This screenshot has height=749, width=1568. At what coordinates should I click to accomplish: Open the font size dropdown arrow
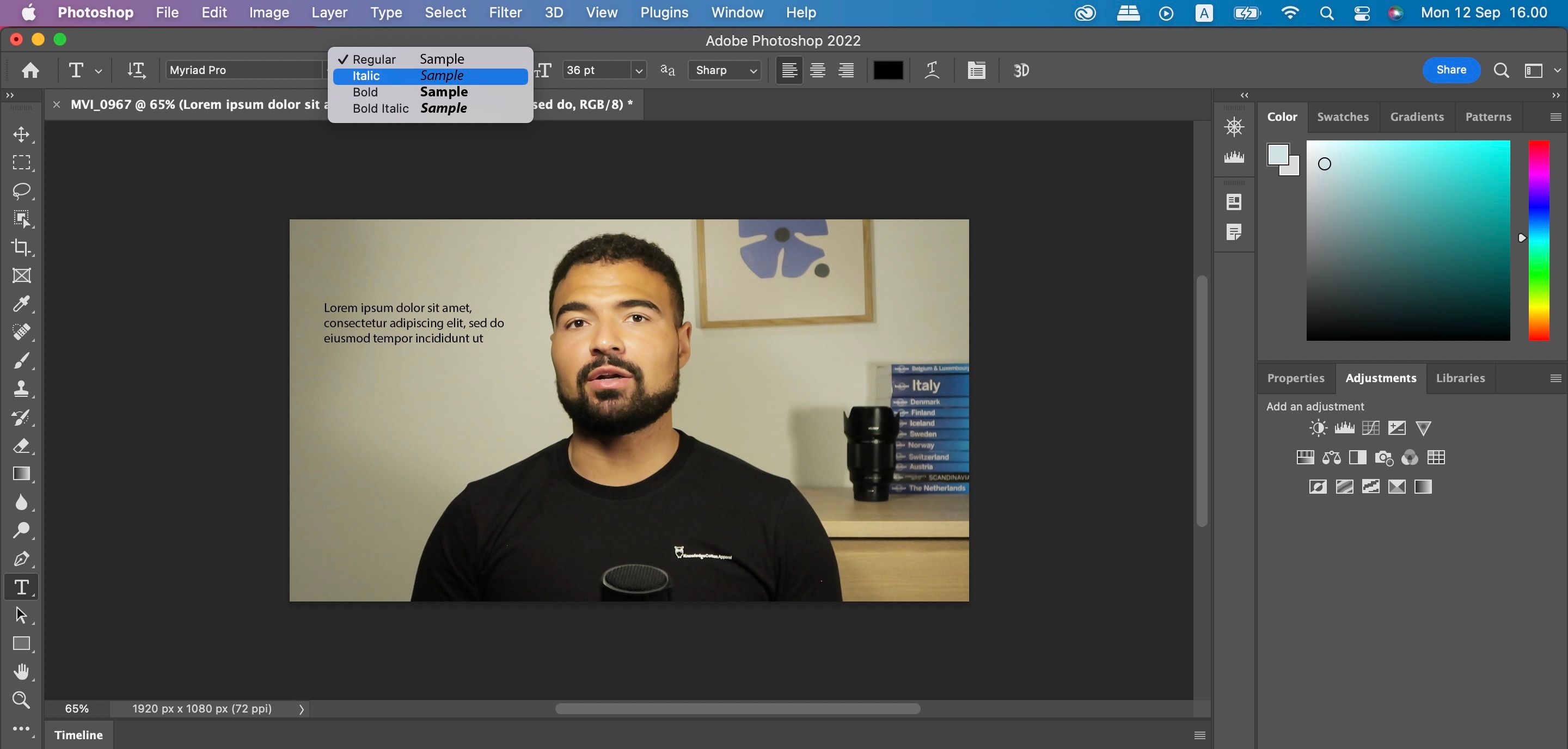639,71
